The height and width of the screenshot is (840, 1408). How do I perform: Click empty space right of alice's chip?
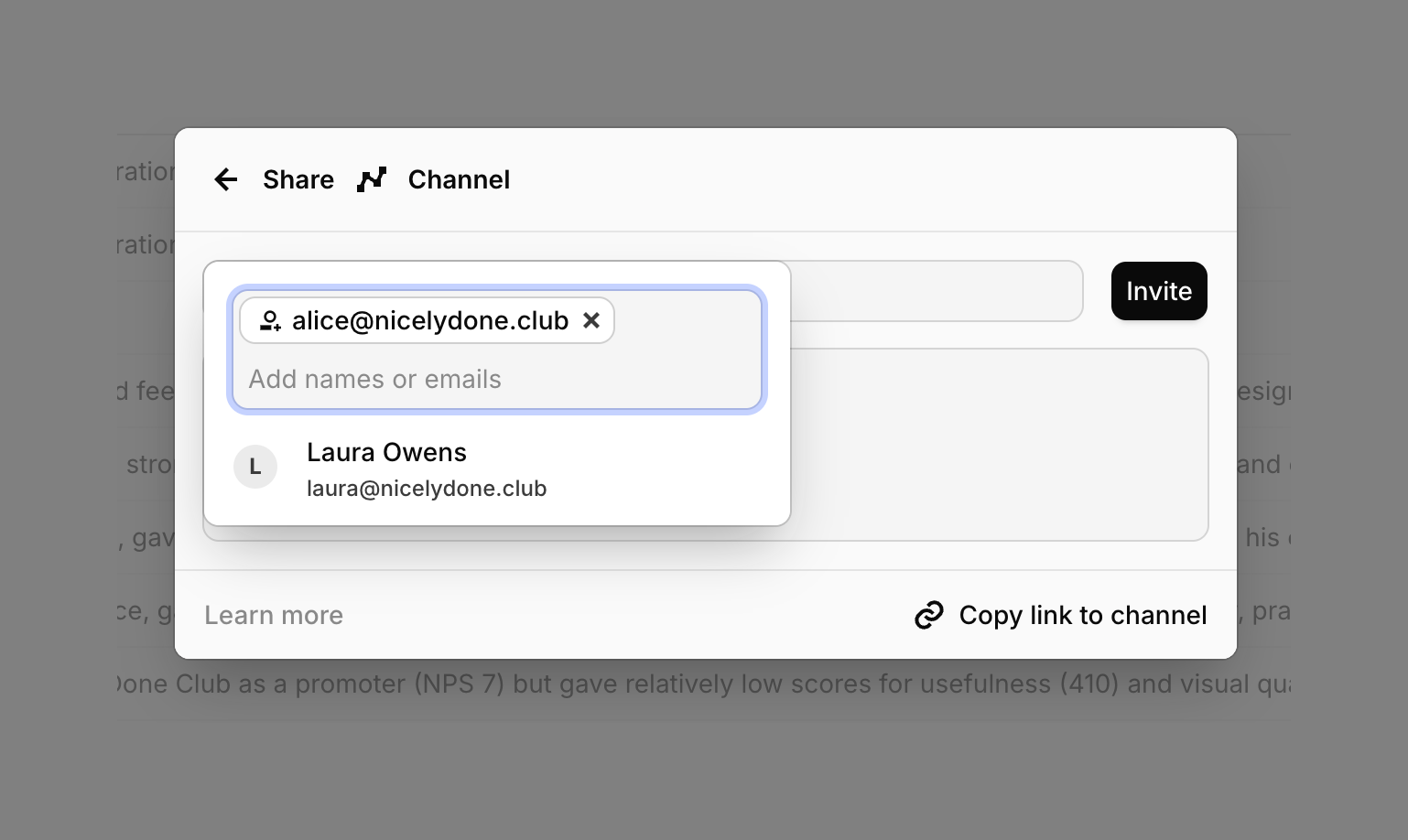pos(687,320)
